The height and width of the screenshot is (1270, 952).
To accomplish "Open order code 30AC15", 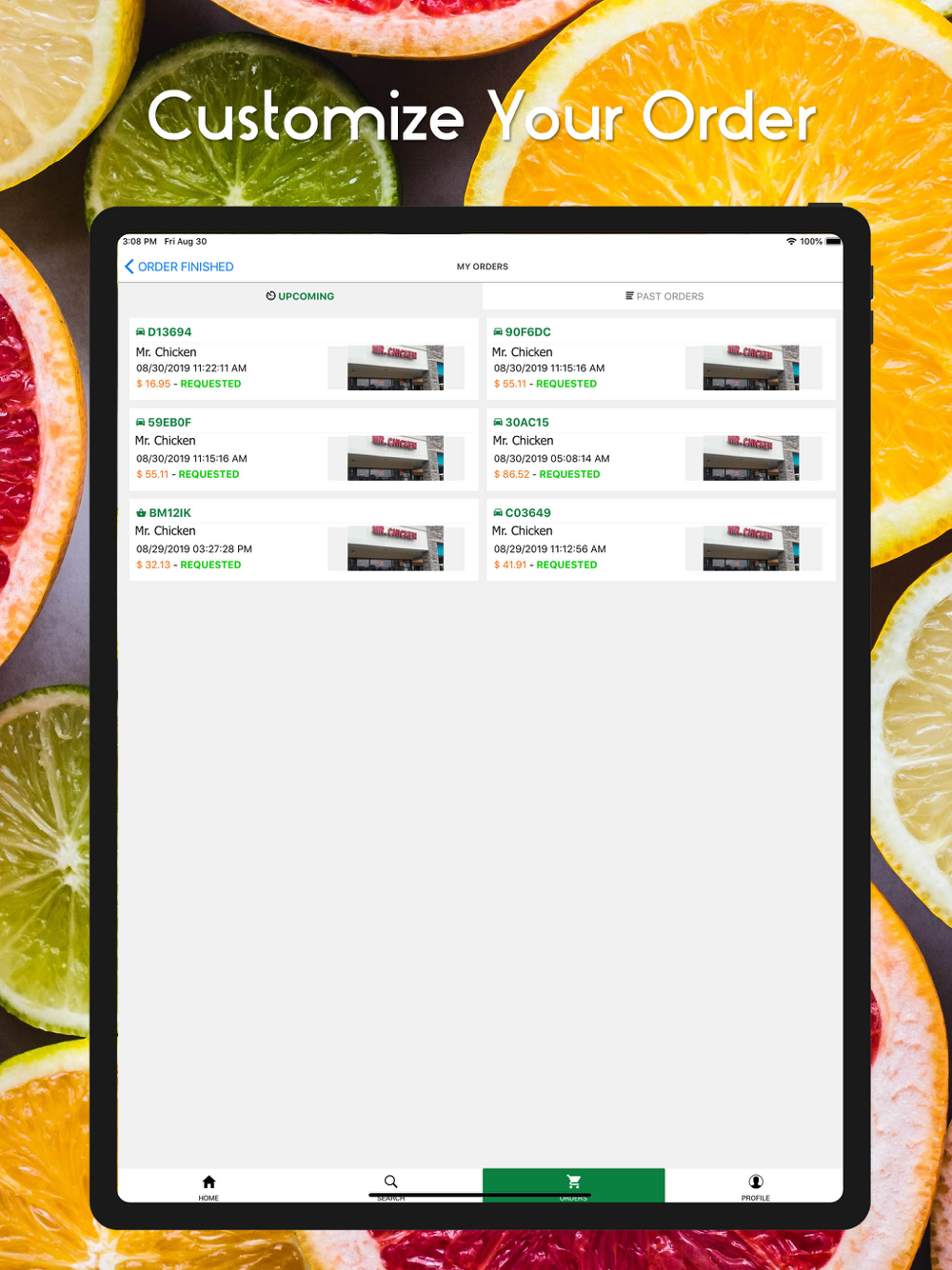I will click(527, 423).
